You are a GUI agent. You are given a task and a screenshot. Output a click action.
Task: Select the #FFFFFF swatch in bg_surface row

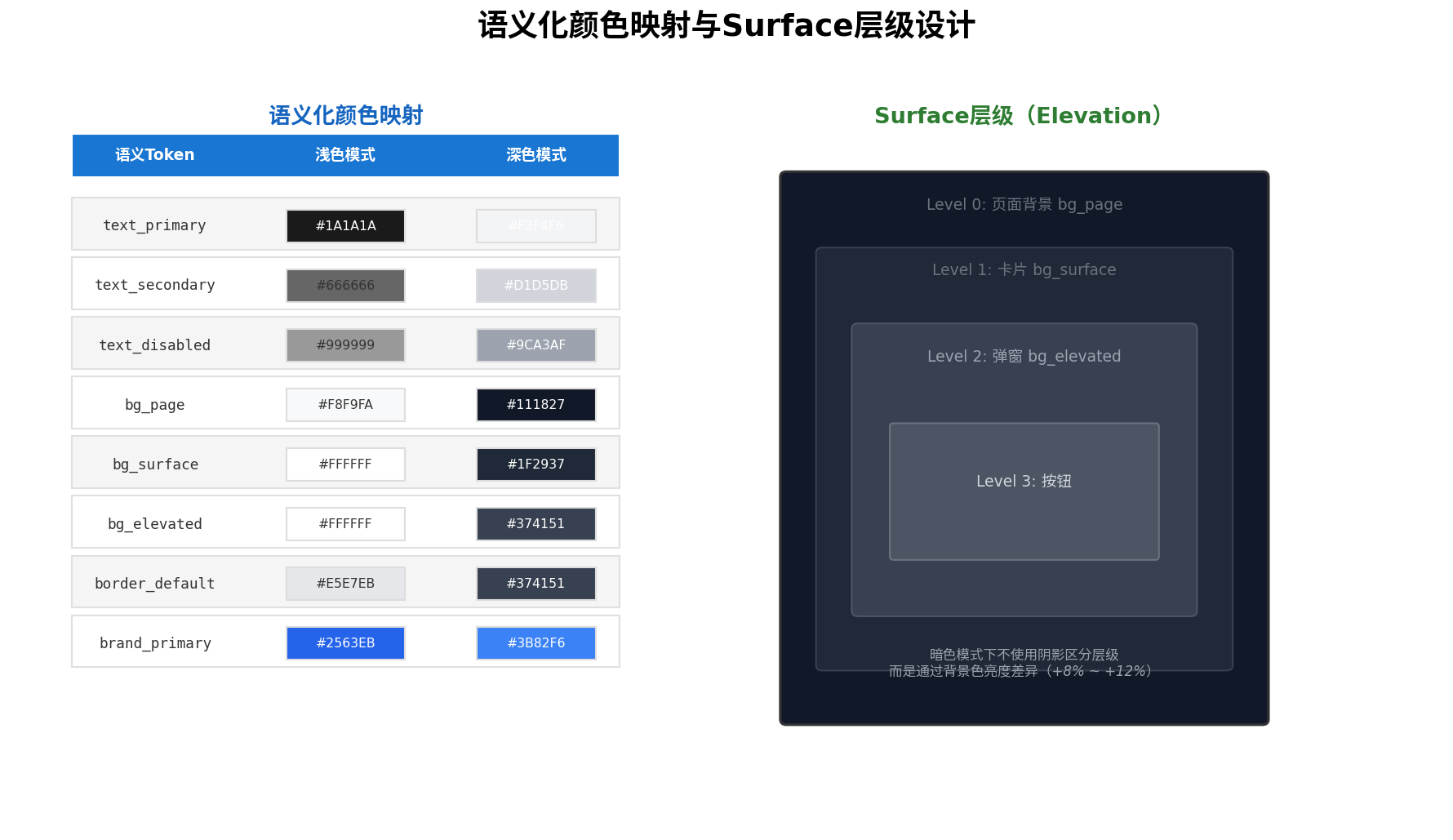345,464
